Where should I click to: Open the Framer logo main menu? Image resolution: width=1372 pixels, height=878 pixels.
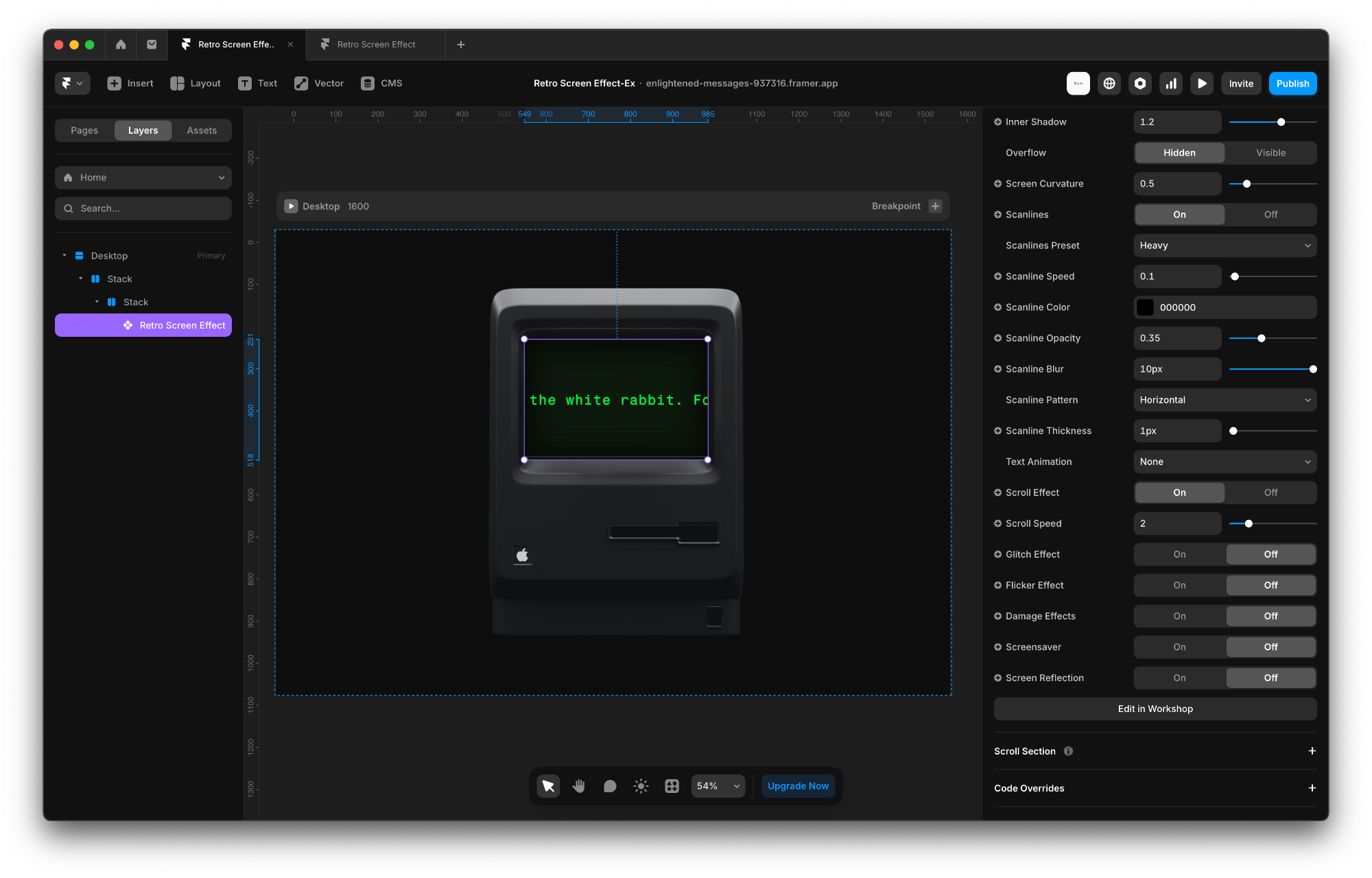pyautogui.click(x=72, y=84)
